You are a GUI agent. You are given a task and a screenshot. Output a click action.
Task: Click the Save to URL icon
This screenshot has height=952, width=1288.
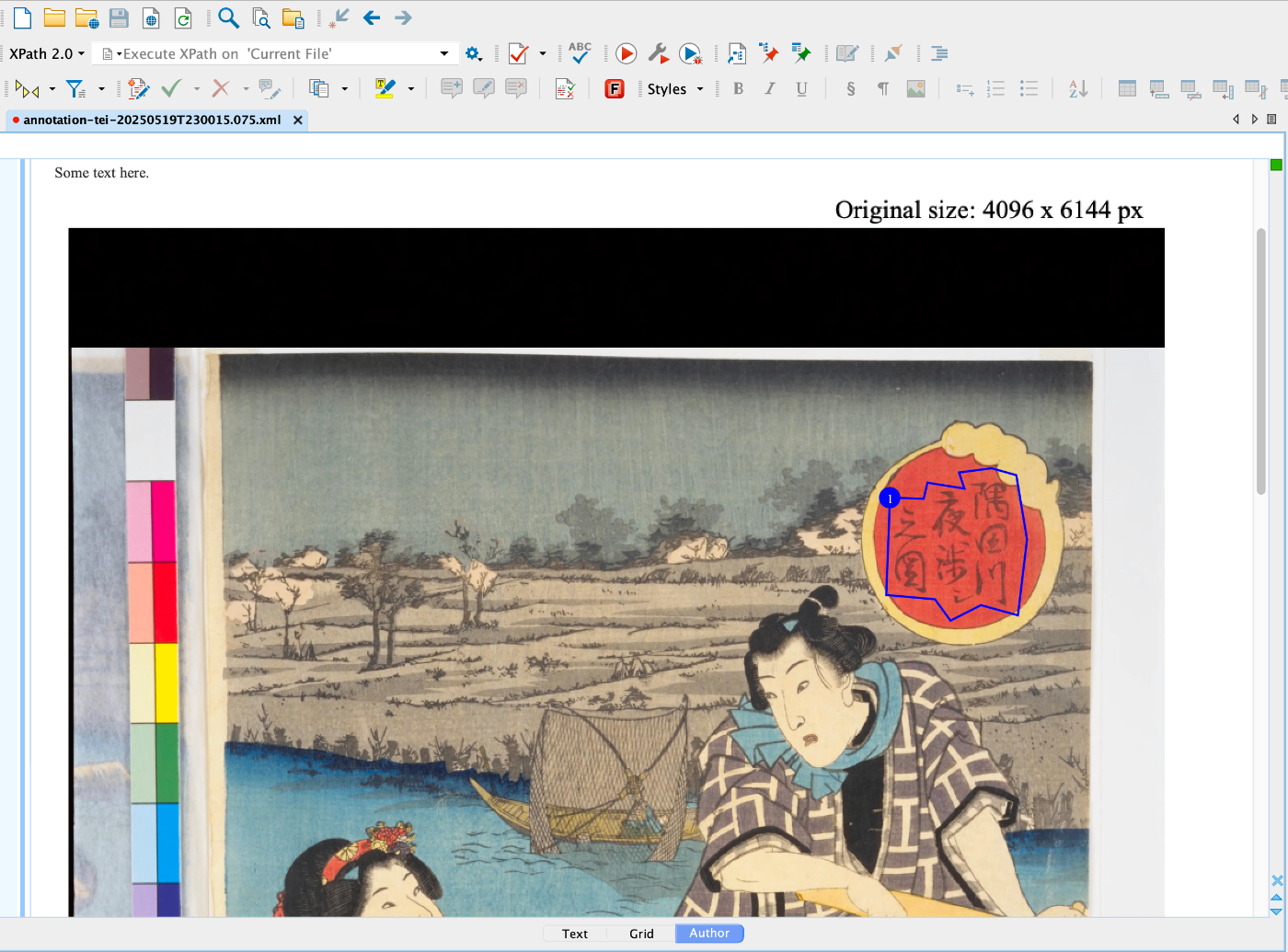(151, 17)
